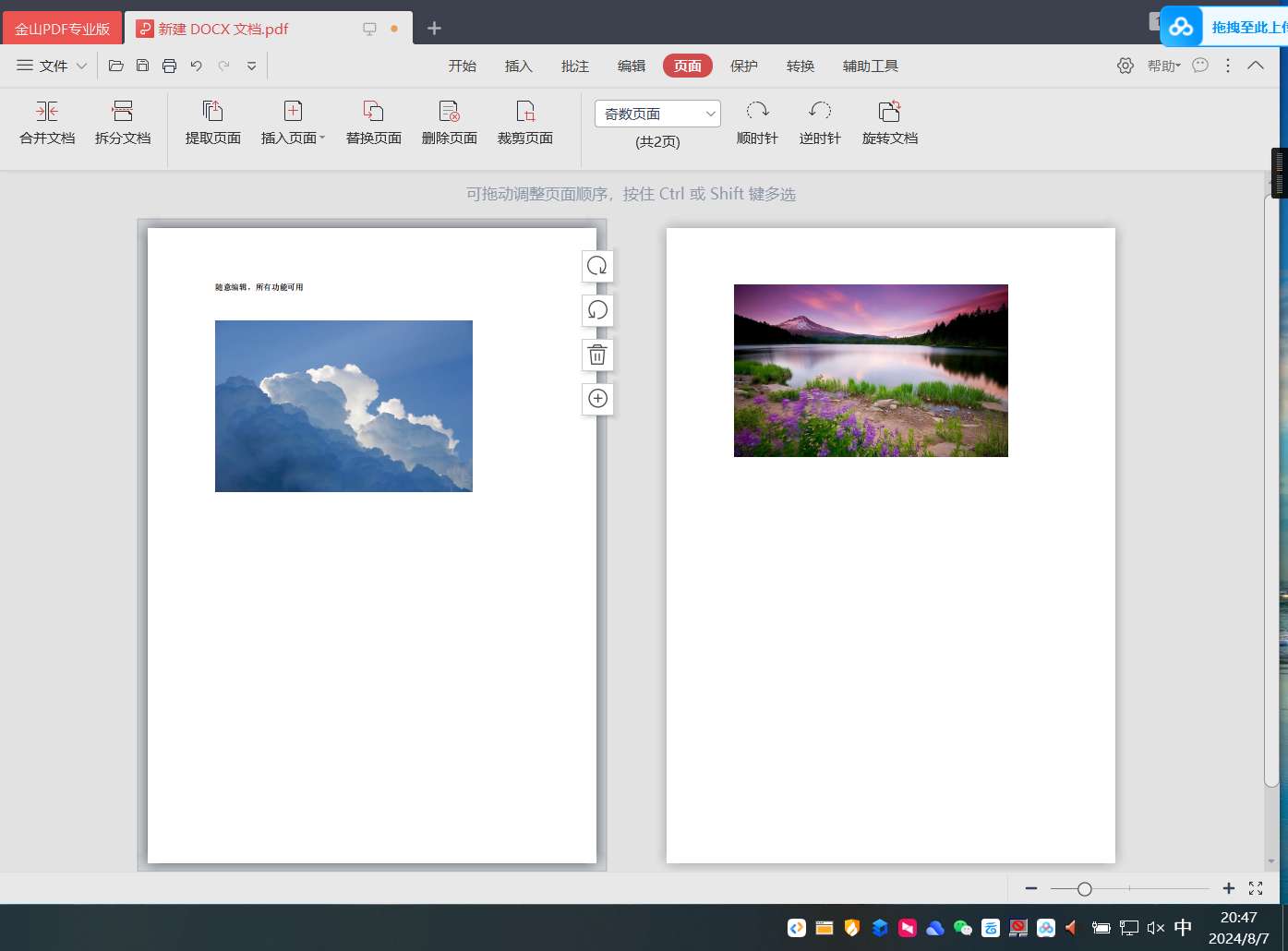Click the Split Document (拆分文档) icon
Image resolution: width=1288 pixels, height=951 pixels.
pyautogui.click(x=122, y=112)
